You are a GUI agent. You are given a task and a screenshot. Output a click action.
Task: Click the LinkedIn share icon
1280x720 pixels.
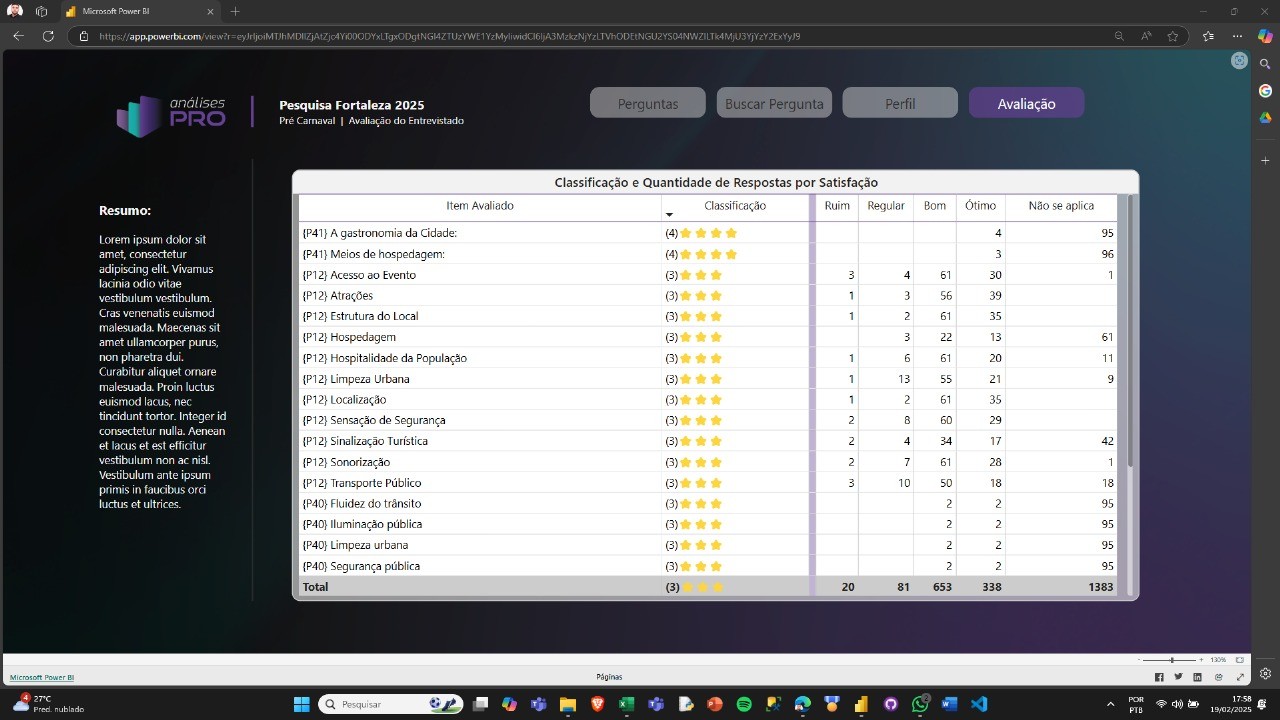(x=1197, y=677)
